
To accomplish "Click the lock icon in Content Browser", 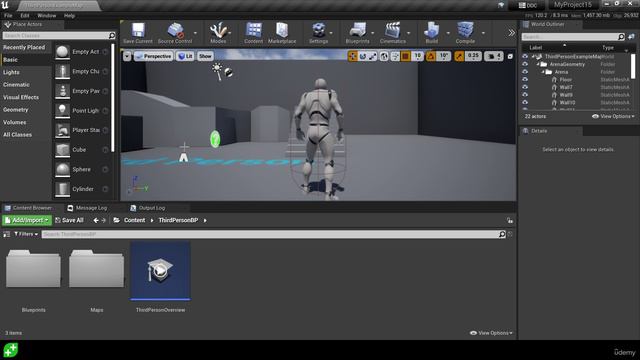I will [510, 220].
